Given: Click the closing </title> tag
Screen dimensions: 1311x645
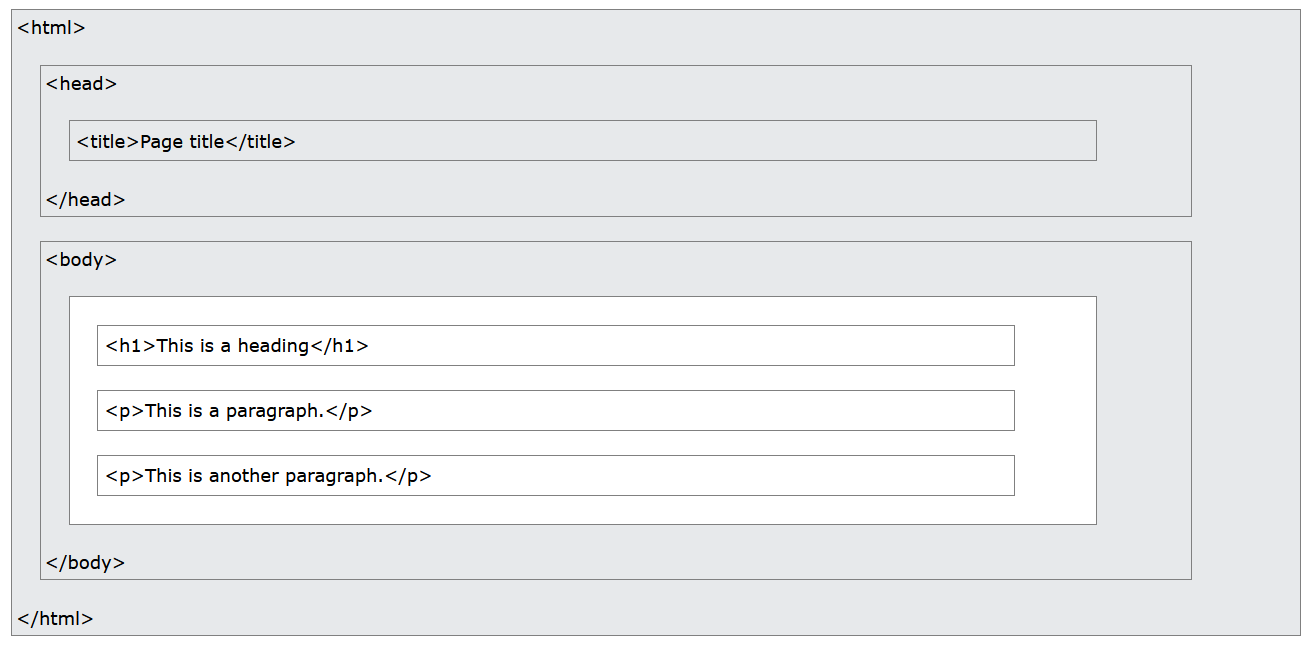Looking at the screenshot, I should point(260,142).
